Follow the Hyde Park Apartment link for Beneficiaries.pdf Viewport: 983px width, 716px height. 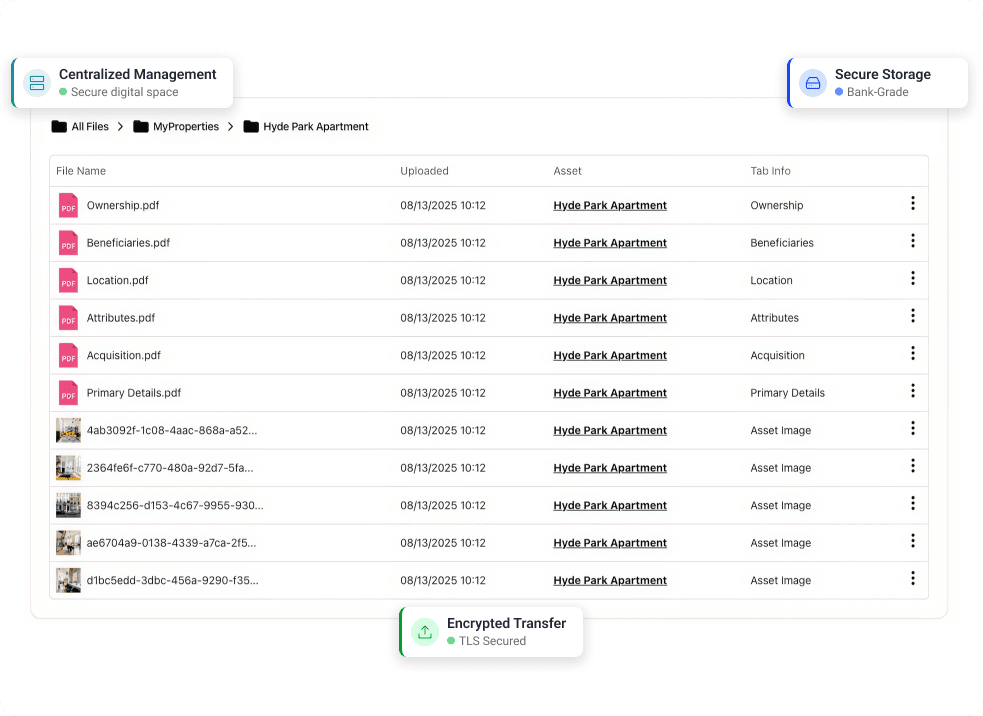coord(610,243)
